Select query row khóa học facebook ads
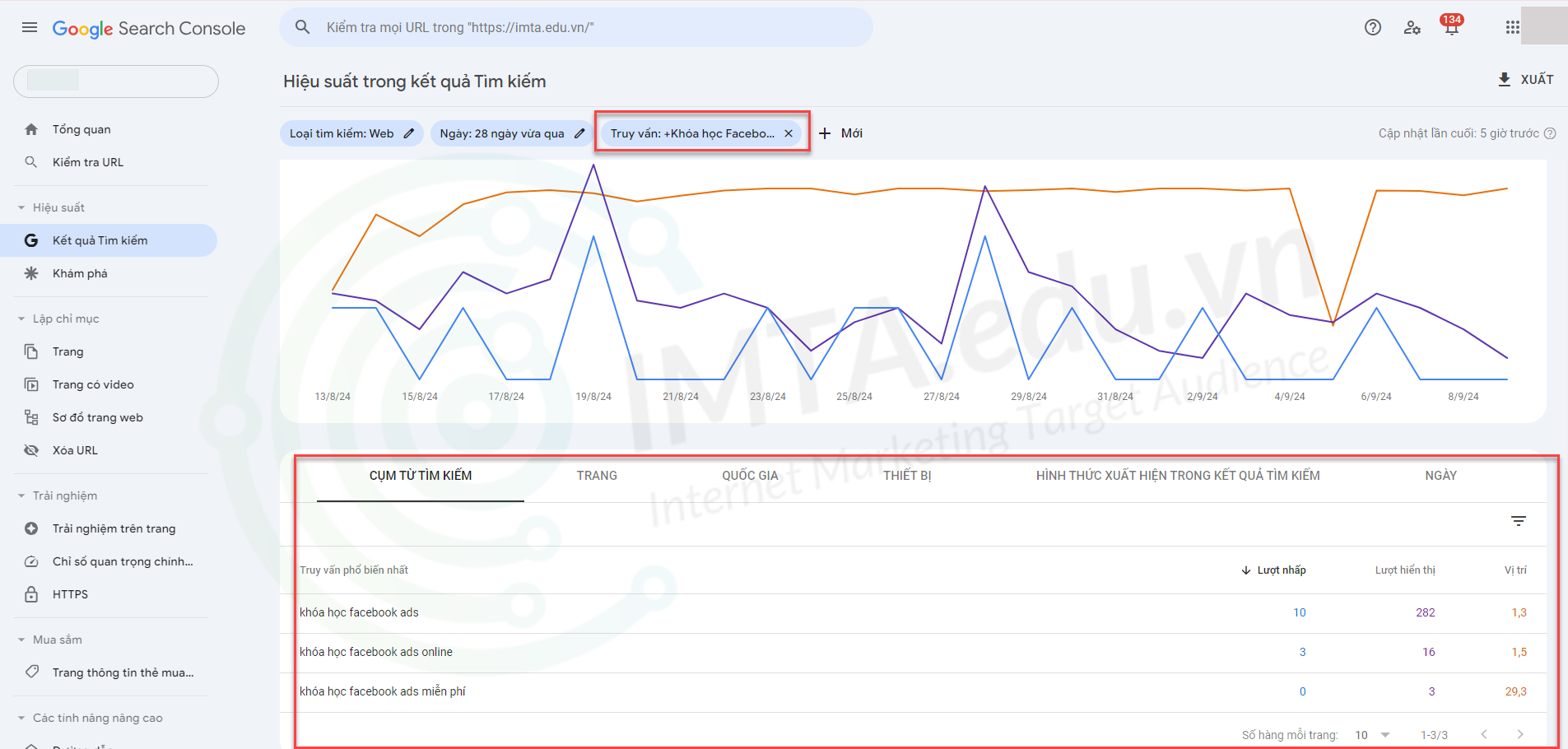The image size is (1568, 749). [913, 612]
